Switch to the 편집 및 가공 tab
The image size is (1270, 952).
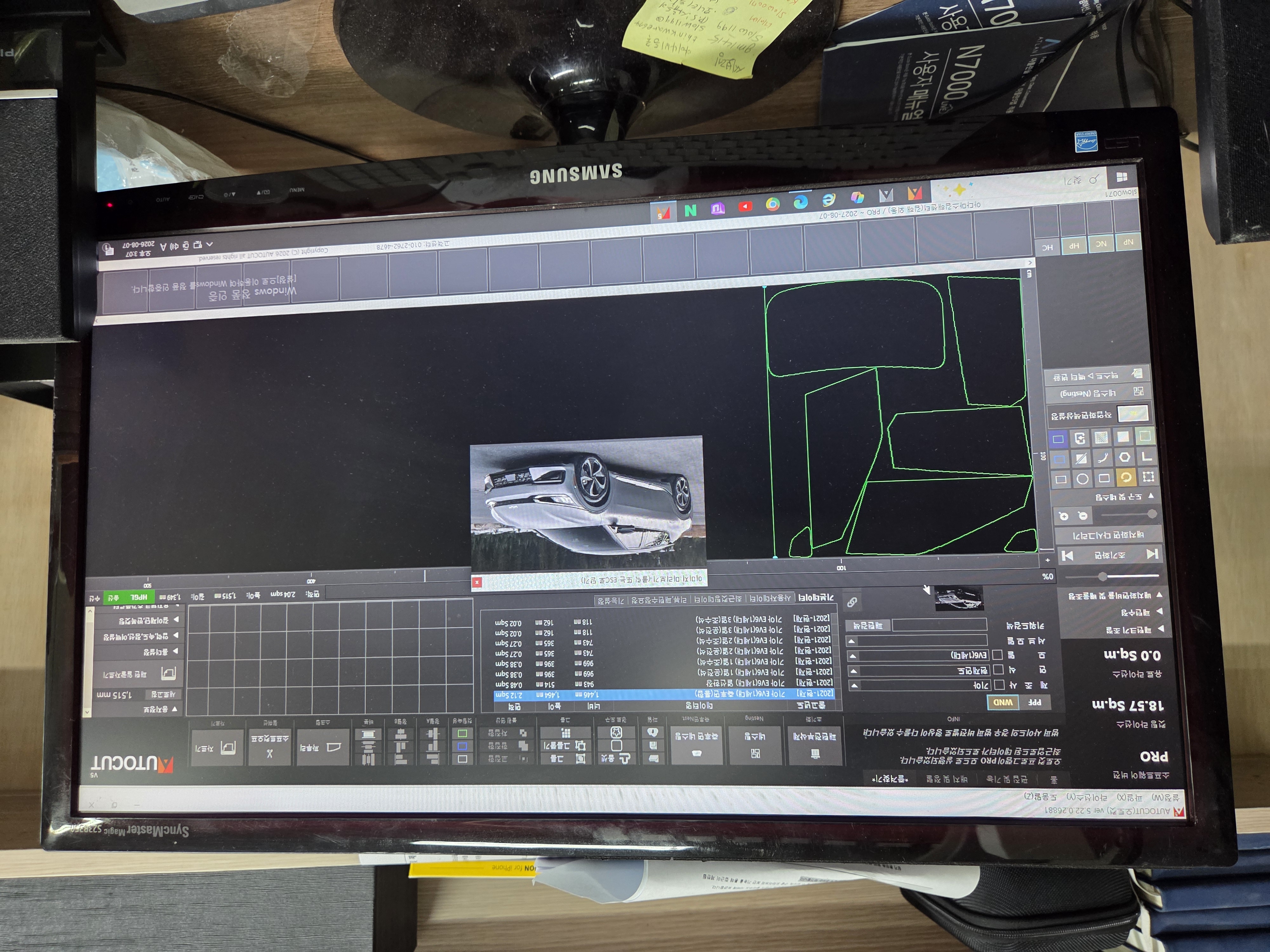pyautogui.click(x=1006, y=779)
